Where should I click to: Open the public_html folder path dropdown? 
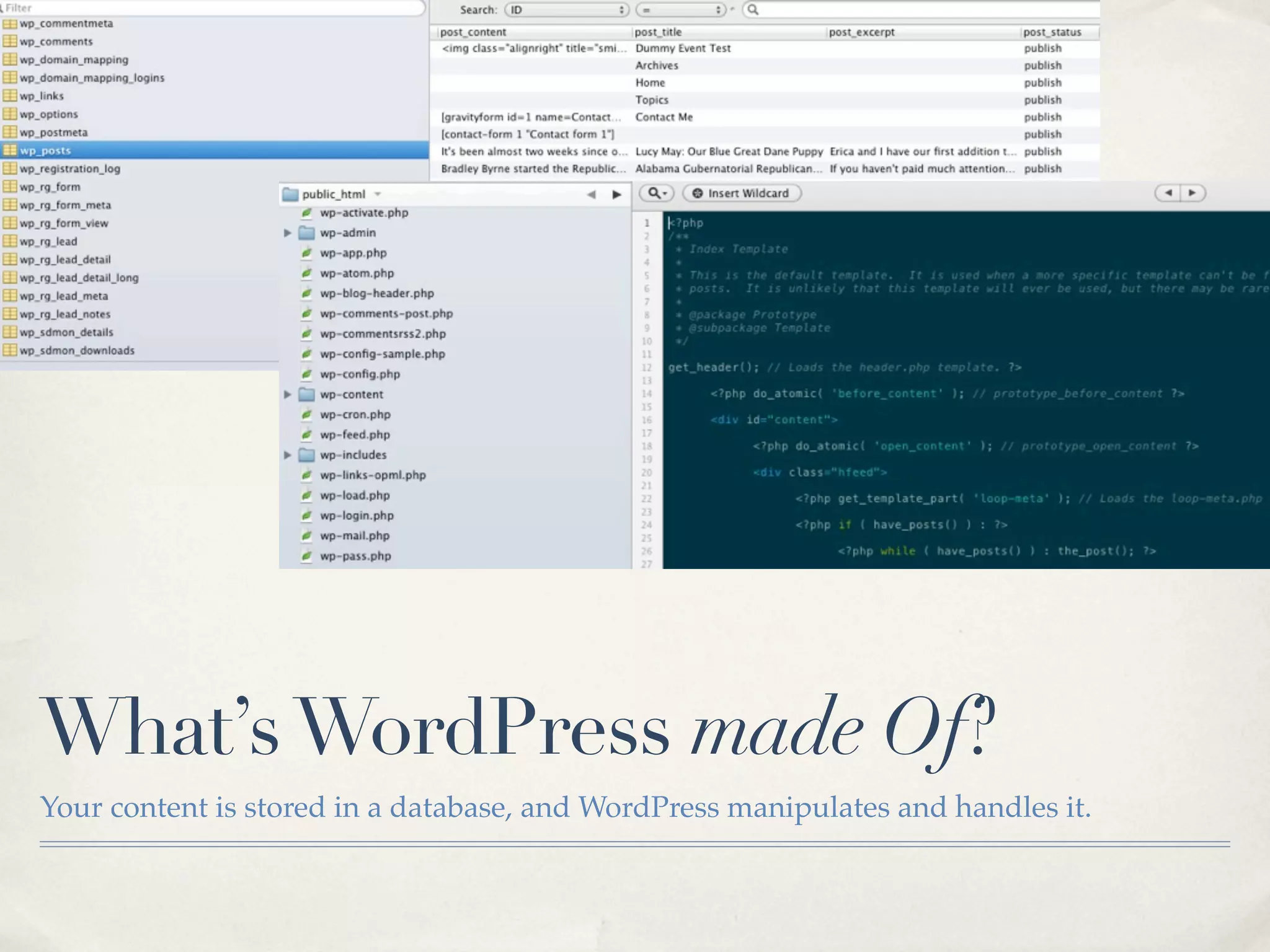tap(332, 194)
